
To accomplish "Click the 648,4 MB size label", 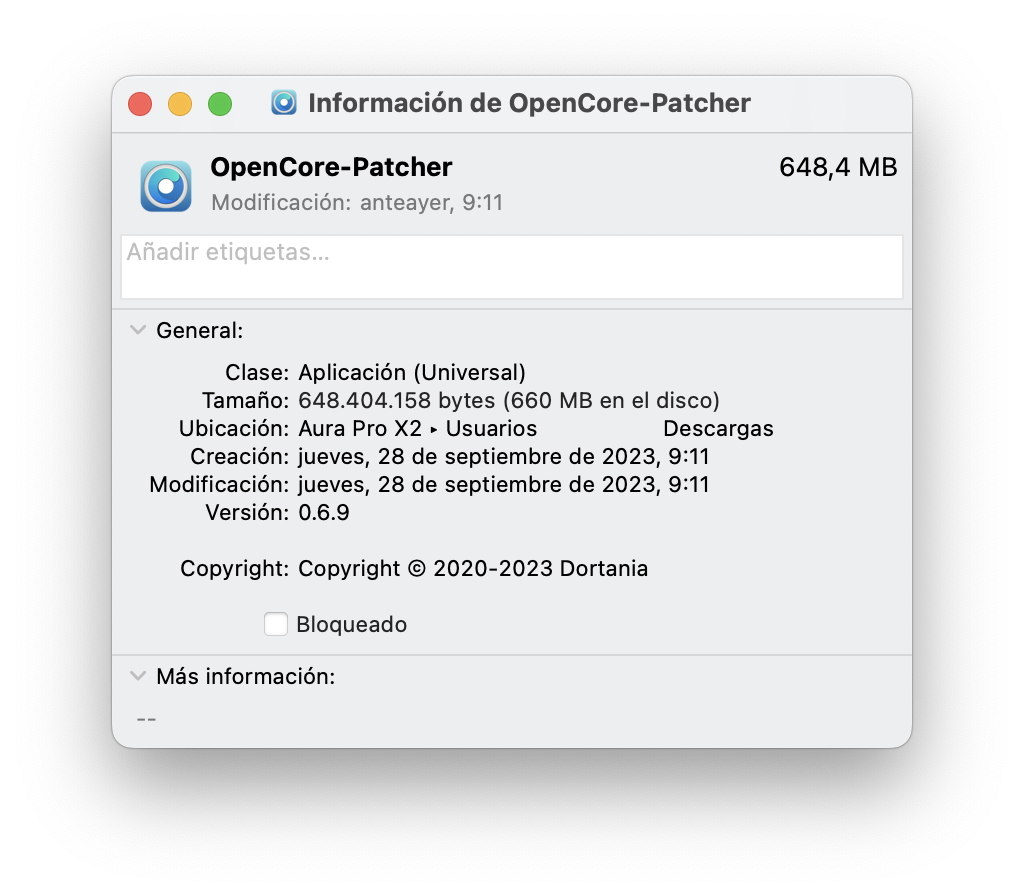I will click(x=837, y=167).
